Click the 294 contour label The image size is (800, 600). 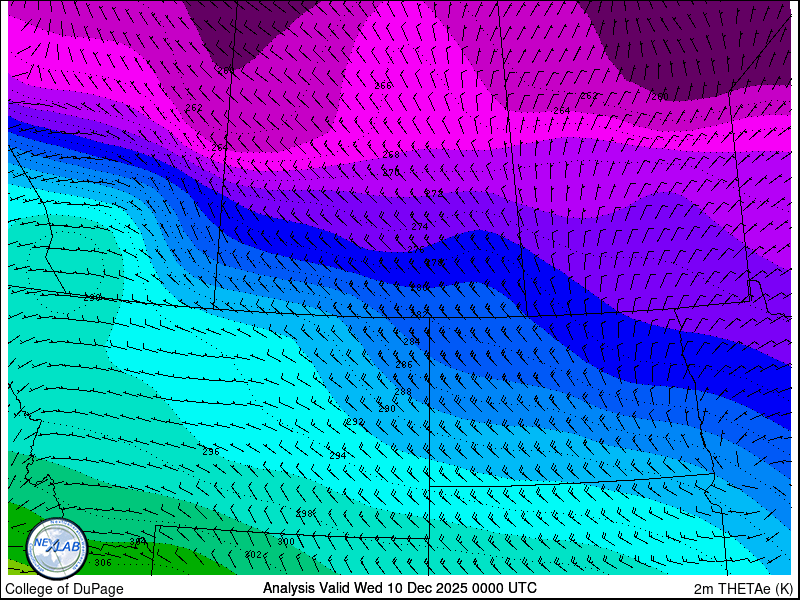click(x=338, y=456)
